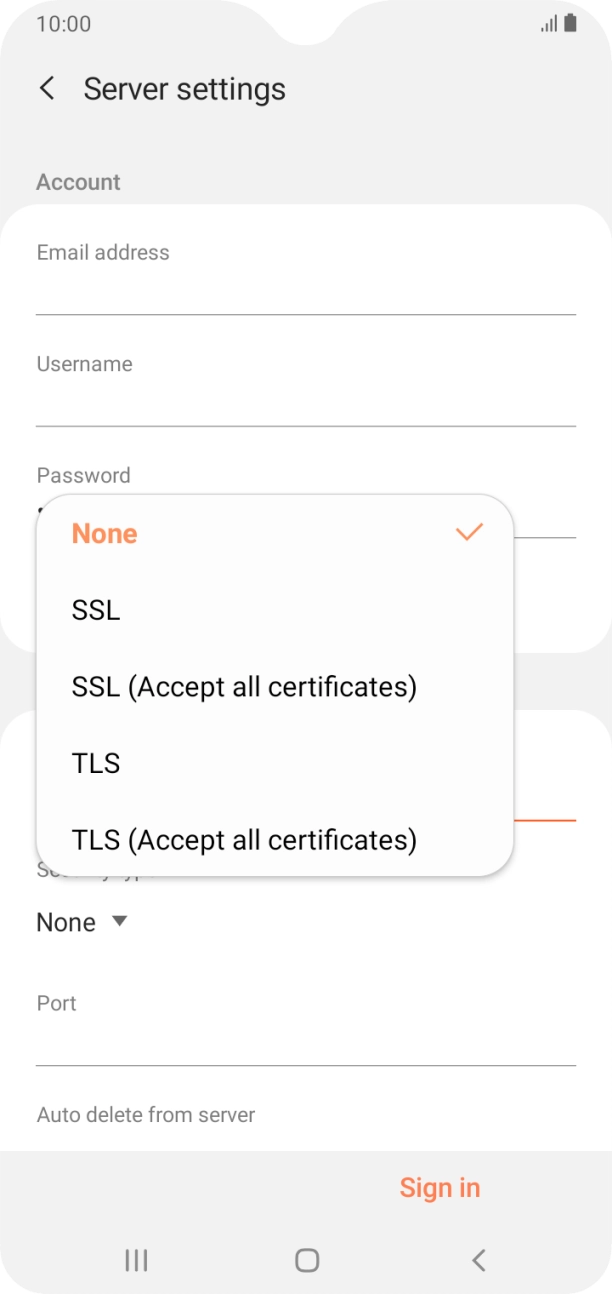Viewport: 612px width, 1294px height.
Task: Tap the battery icon in status bar
Action: click(570, 23)
